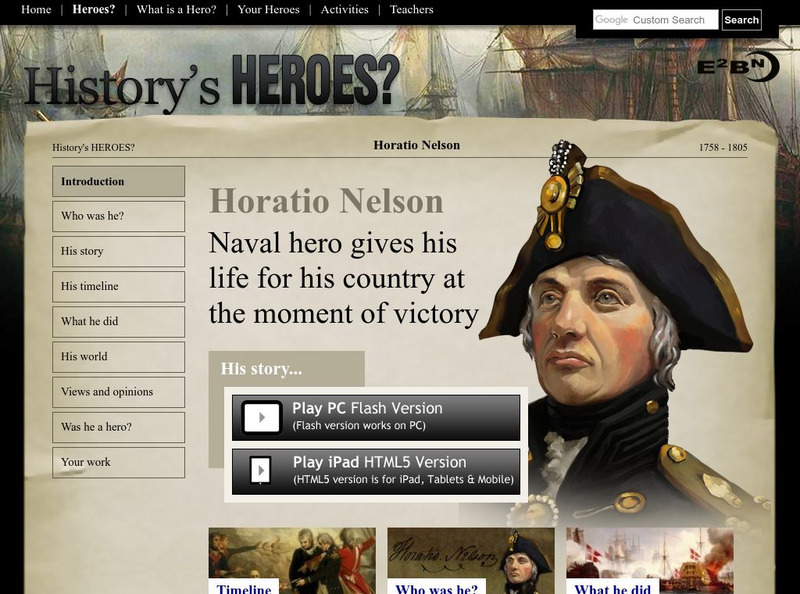Open Views and opinions section
This screenshot has width=800, height=594.
tap(118, 392)
